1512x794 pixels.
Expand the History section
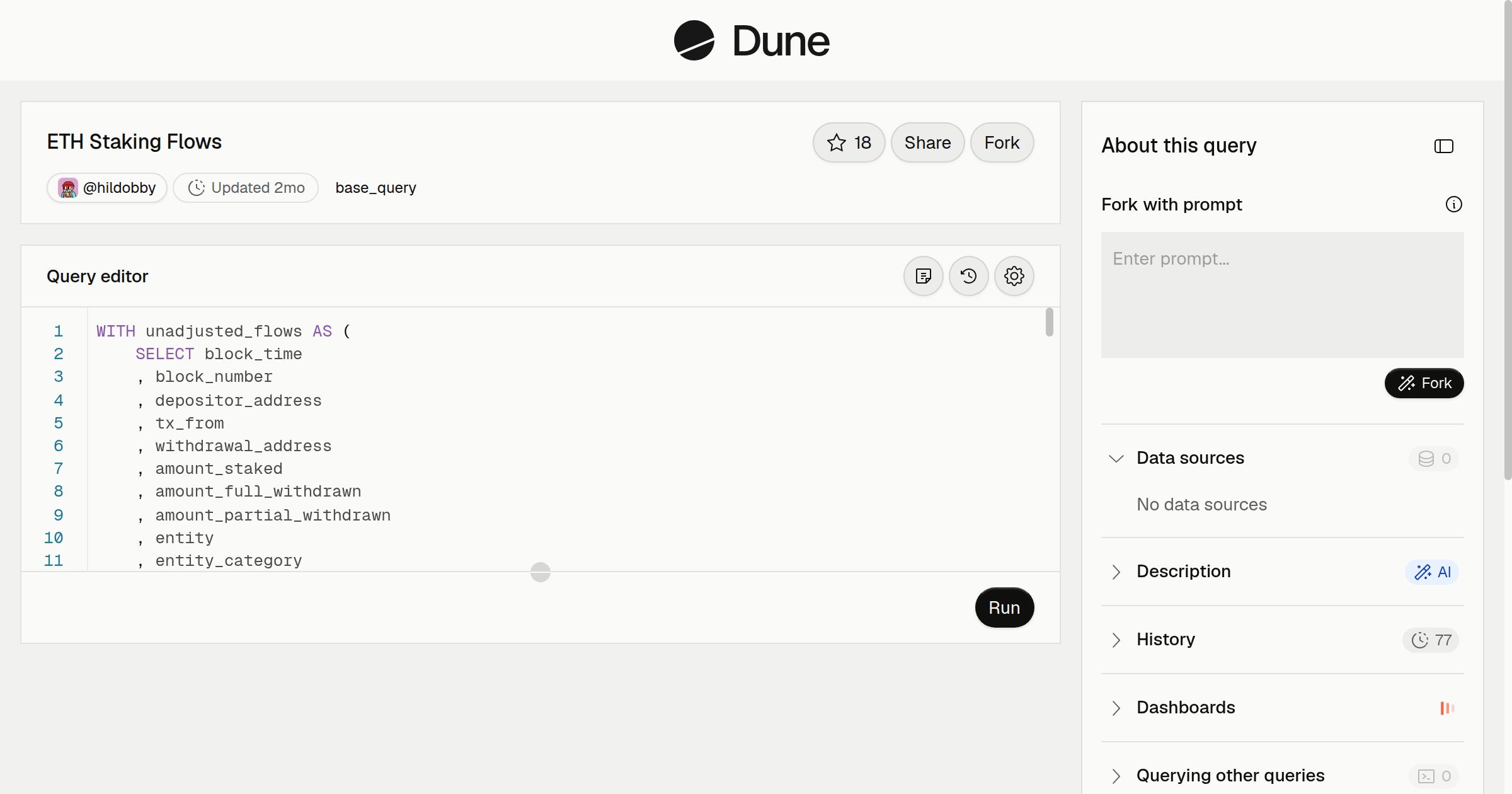1116,640
